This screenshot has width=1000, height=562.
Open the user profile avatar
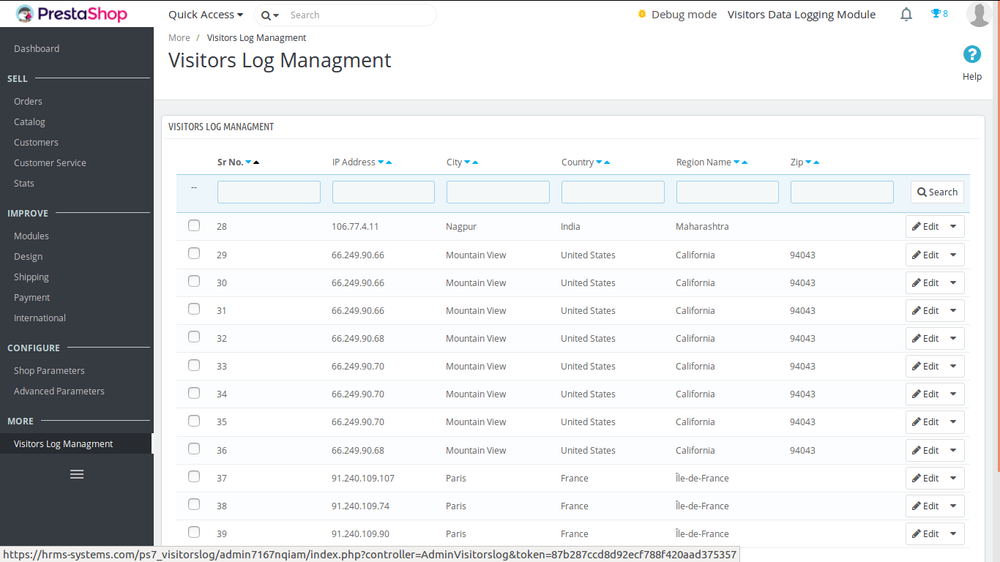(979, 15)
